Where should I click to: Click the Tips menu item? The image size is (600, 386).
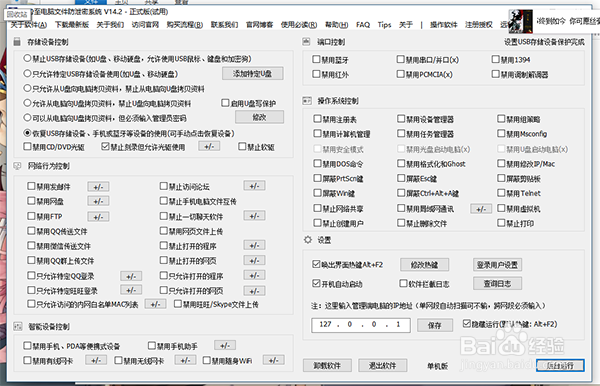(x=384, y=25)
